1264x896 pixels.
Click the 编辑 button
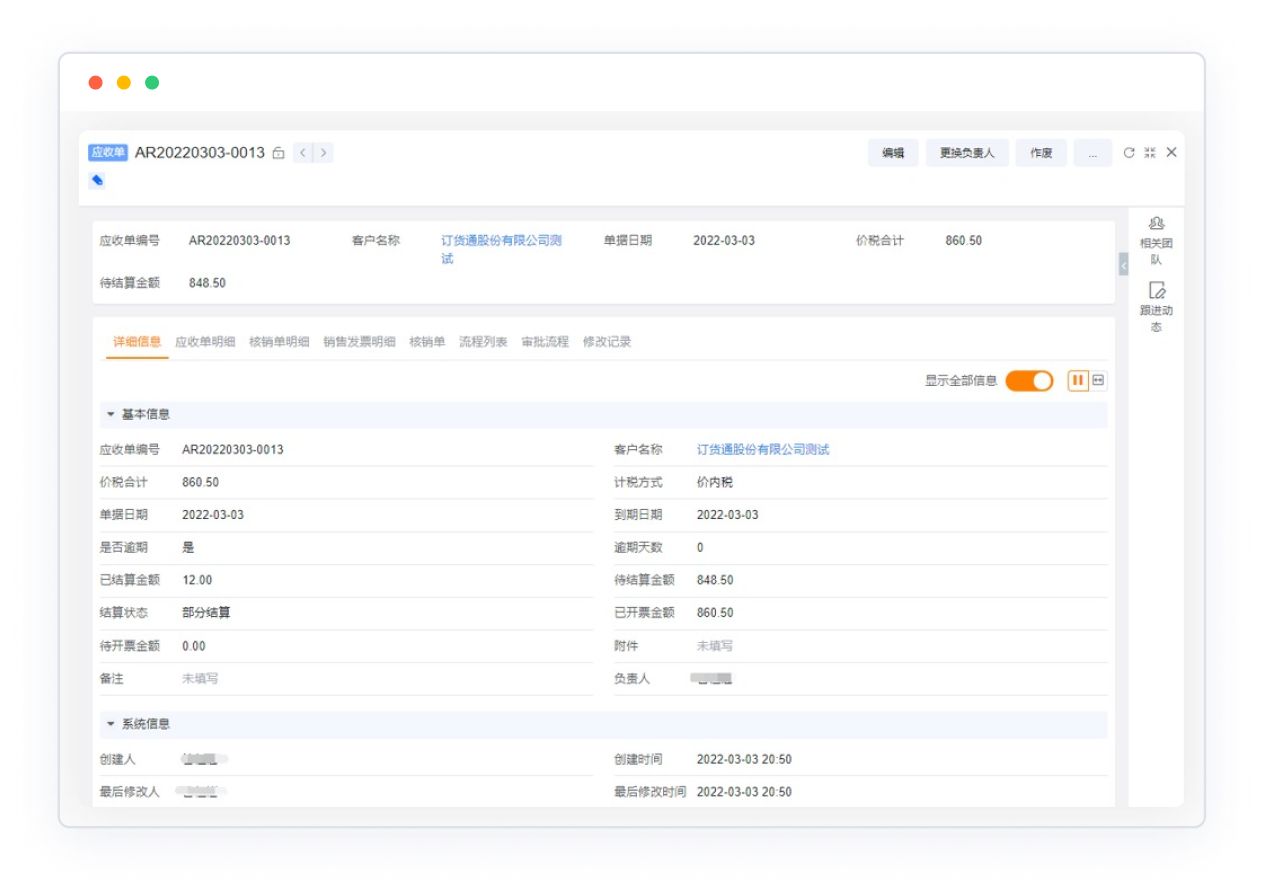(x=893, y=153)
